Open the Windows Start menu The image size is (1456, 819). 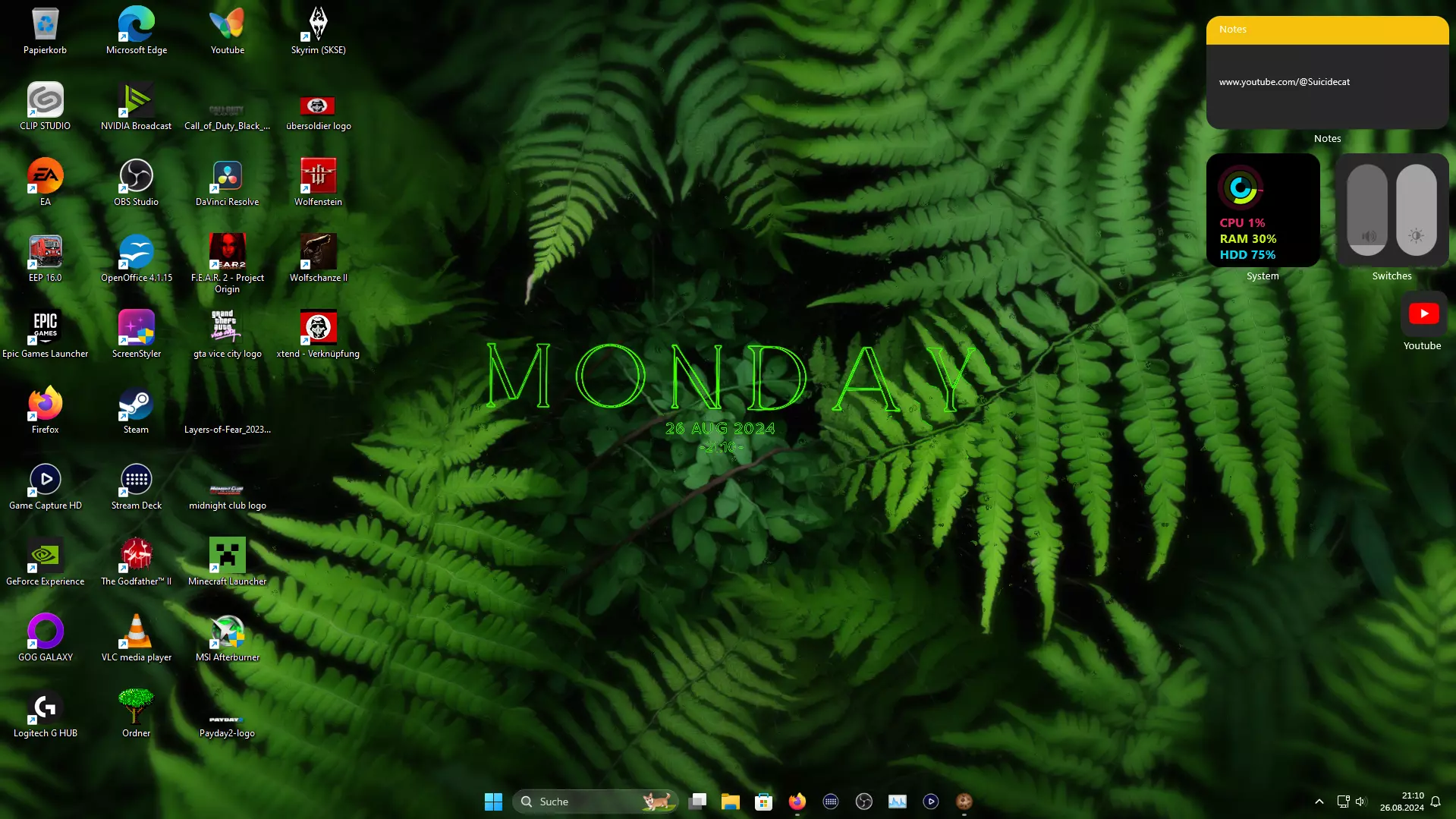[x=493, y=802]
